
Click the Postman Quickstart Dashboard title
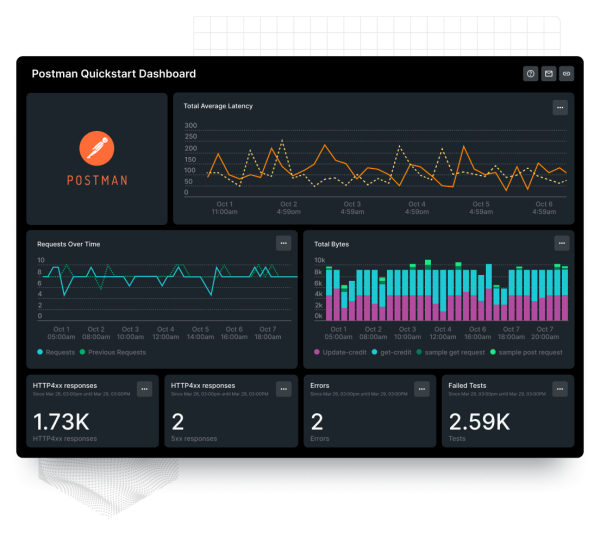click(x=114, y=74)
